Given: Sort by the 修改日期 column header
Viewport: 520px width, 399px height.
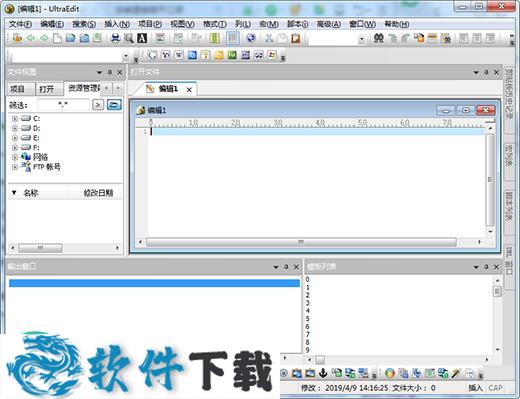Looking at the screenshot, I should click(98, 193).
